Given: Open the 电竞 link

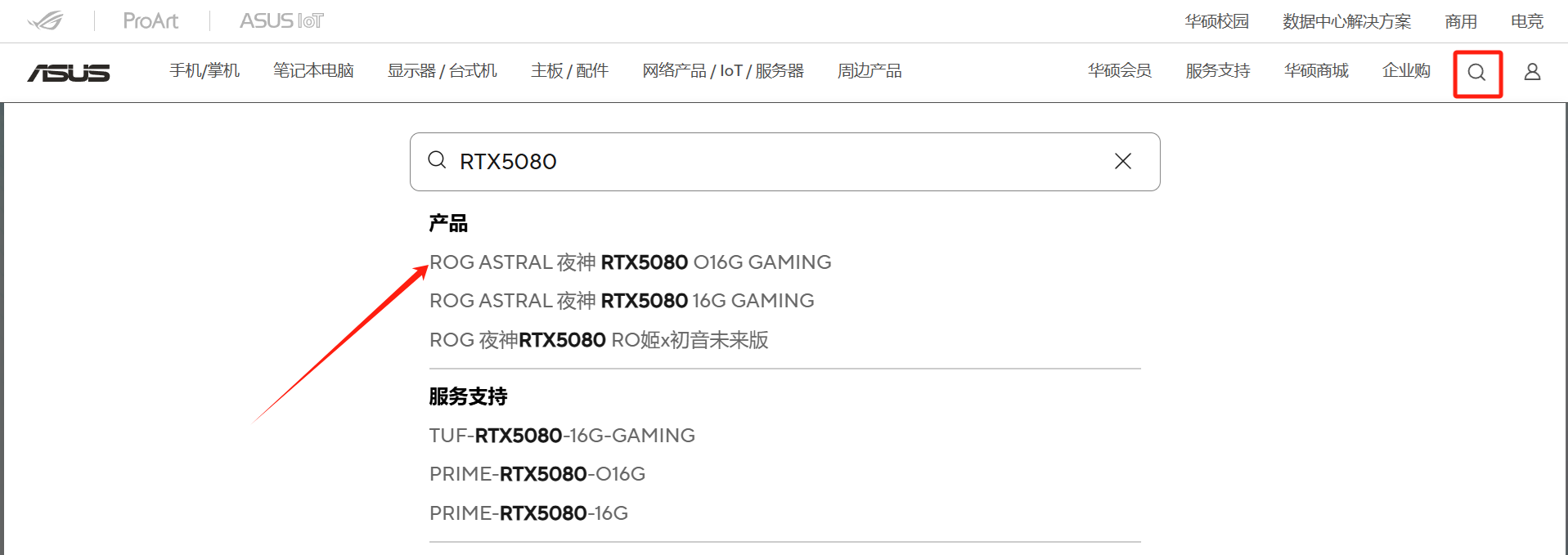Looking at the screenshot, I should click(1527, 21).
